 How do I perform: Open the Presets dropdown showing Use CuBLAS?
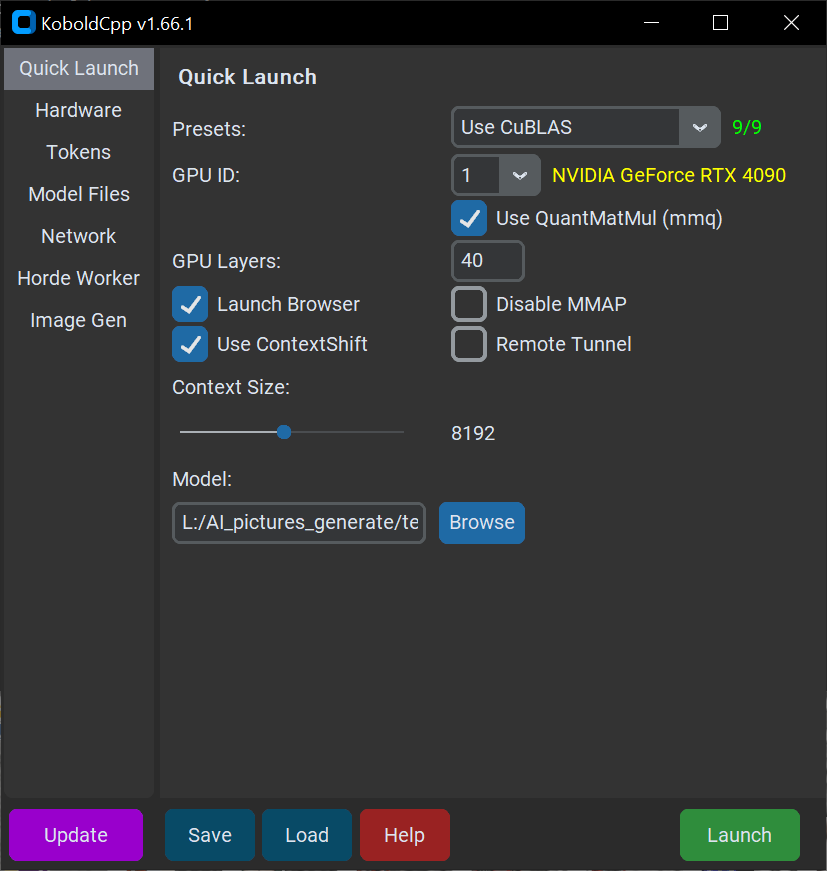585,127
